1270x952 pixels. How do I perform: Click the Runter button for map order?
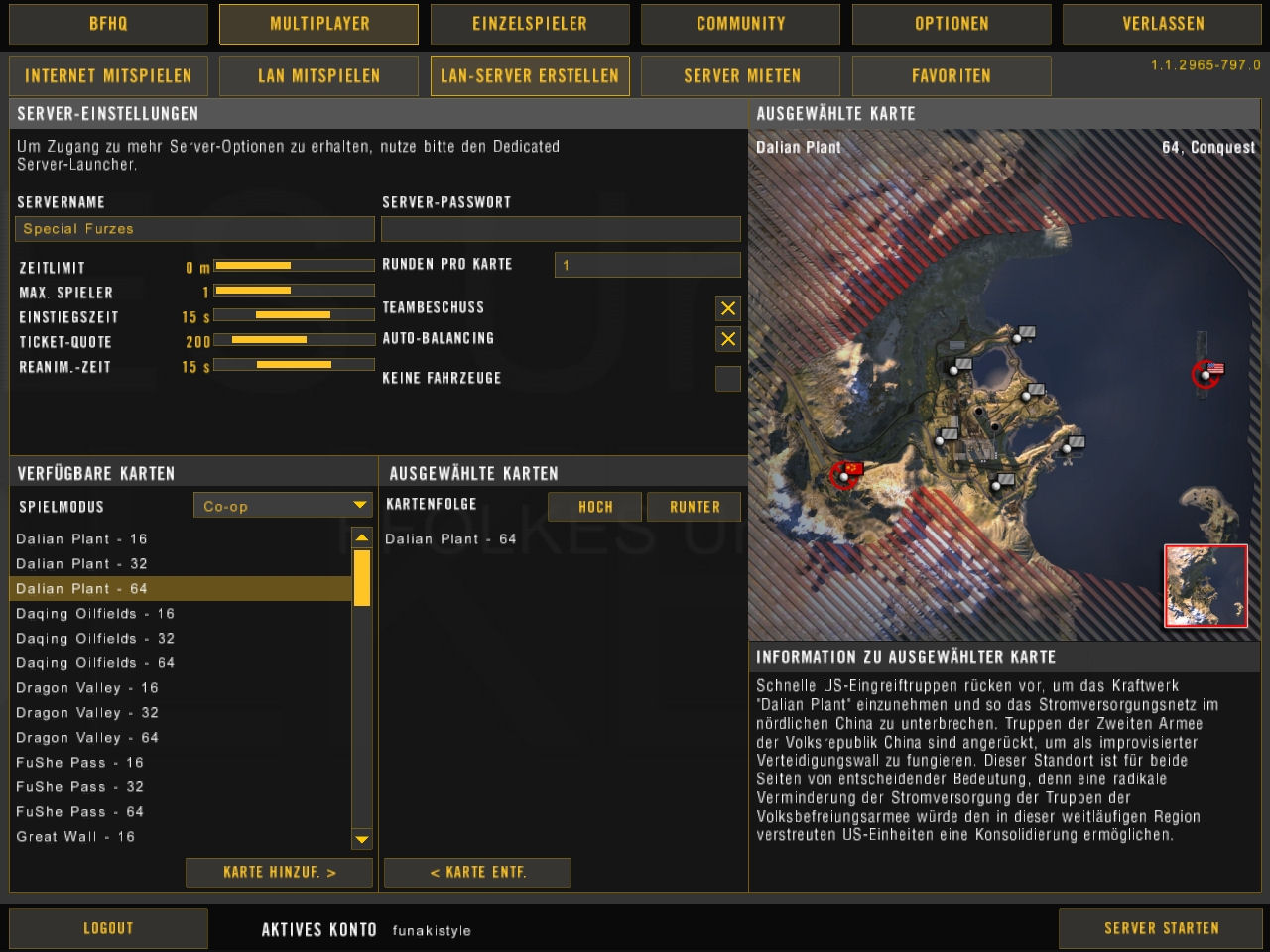click(695, 507)
